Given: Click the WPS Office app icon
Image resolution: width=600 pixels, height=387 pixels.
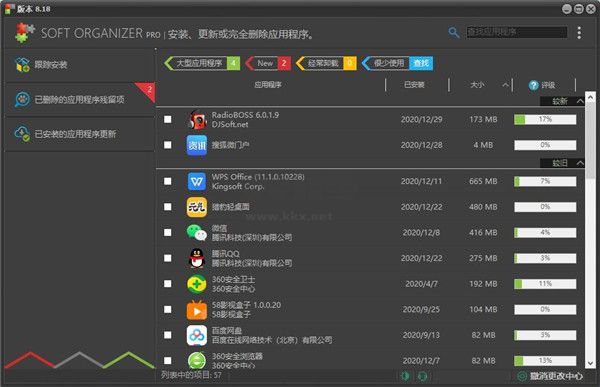Looking at the screenshot, I should tap(197, 181).
